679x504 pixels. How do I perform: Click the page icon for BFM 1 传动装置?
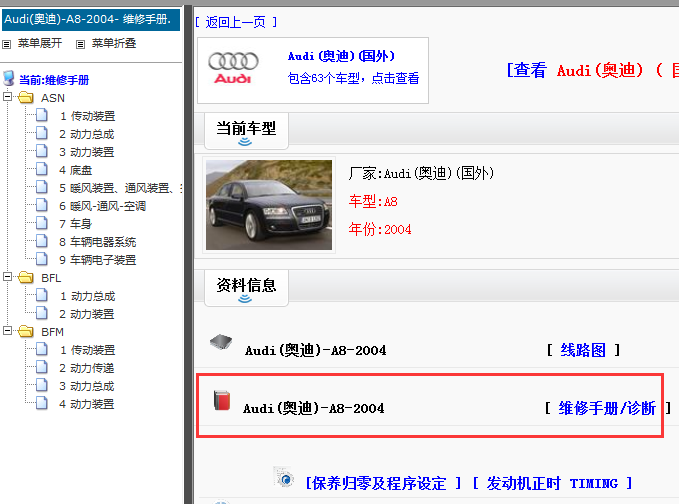42,349
